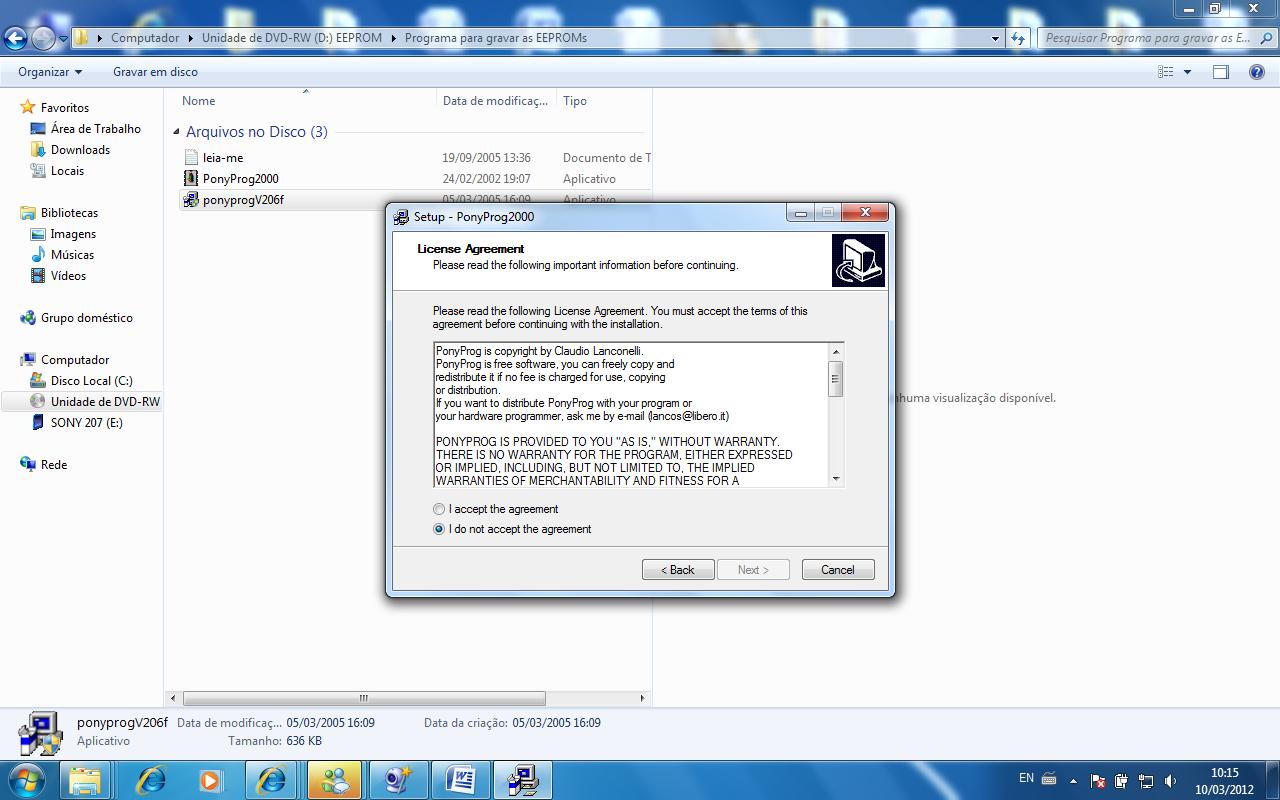Screen dimensions: 1280x800
Task: Open webcam application on taskbar
Action: coord(398,779)
